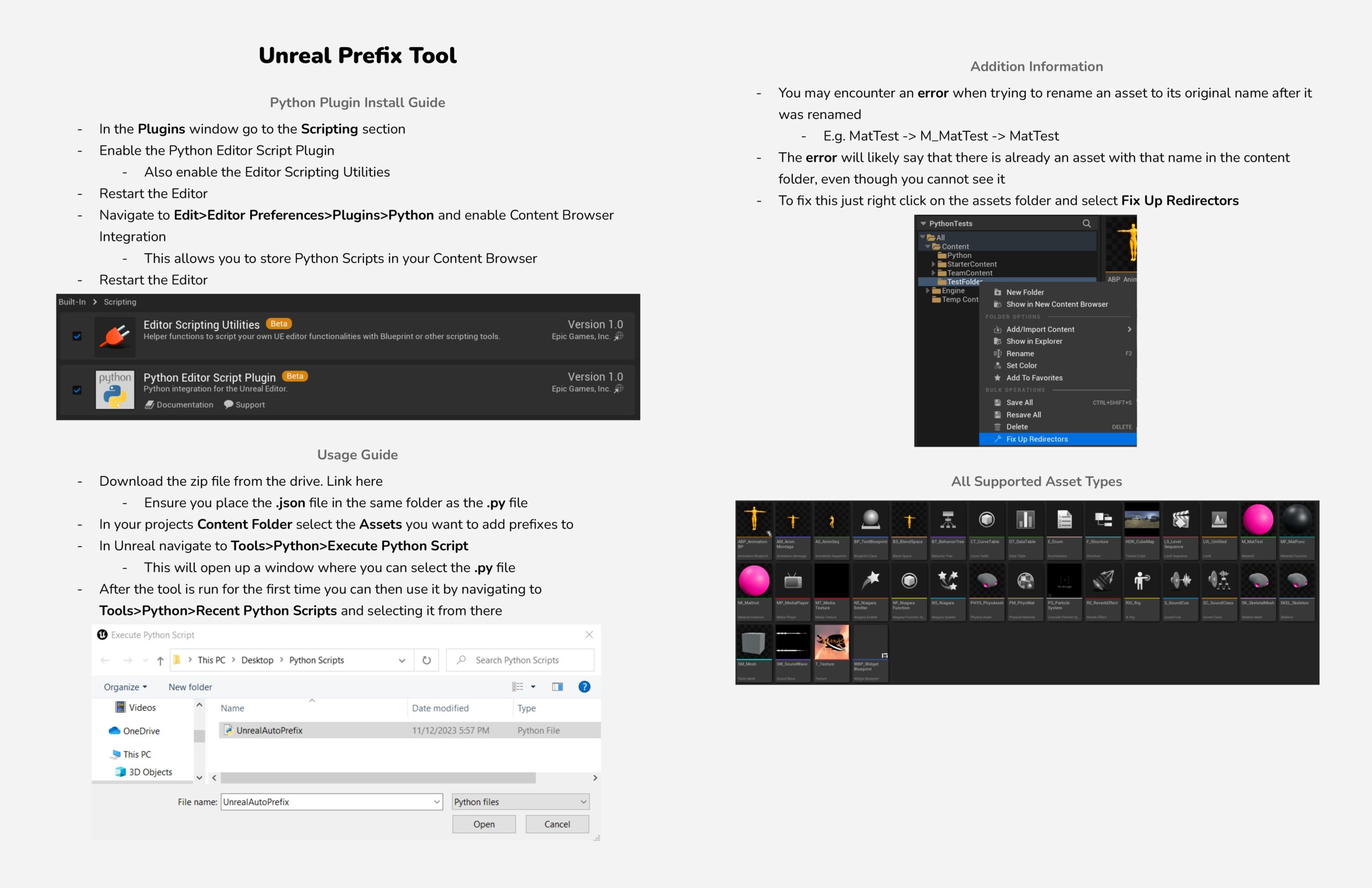Click the LS_Level Sequence clapperboard icon
The image size is (1372, 888).
pos(1180,520)
